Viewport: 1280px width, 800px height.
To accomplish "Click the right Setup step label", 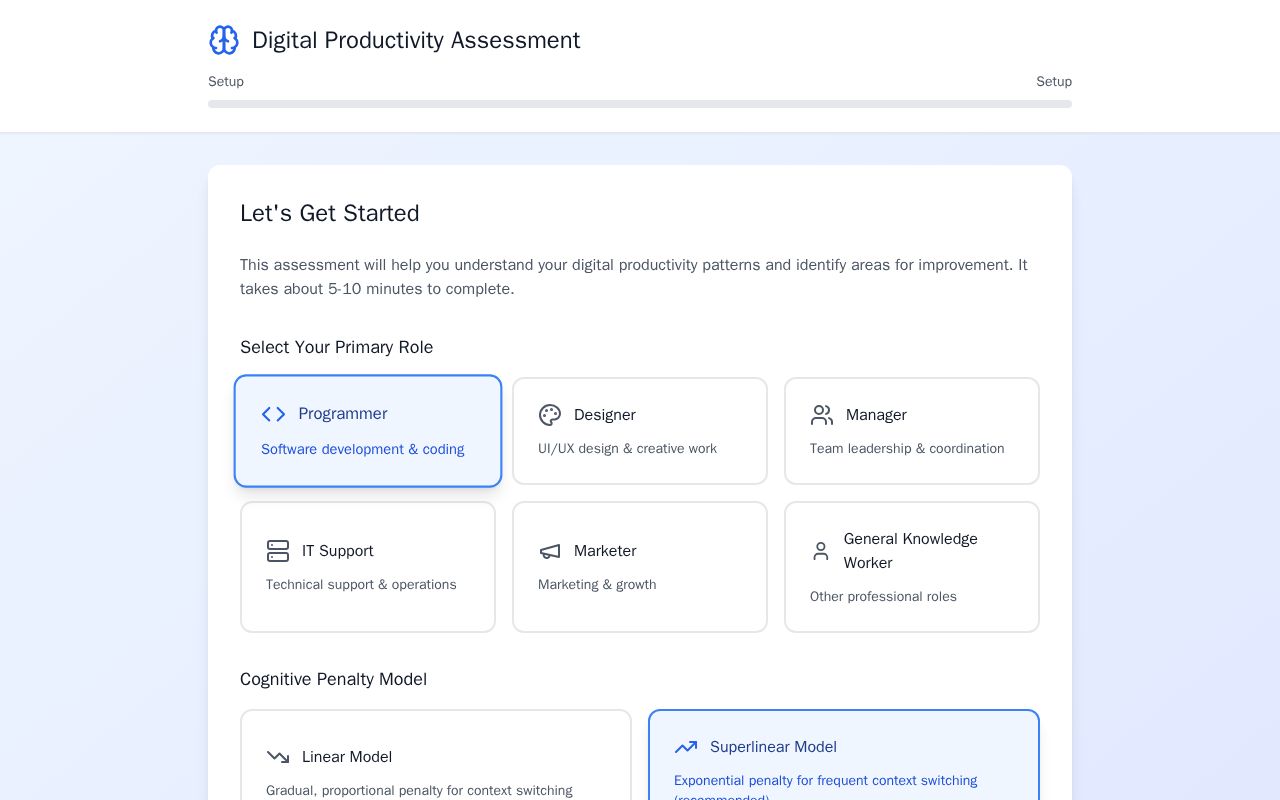I will [1054, 82].
